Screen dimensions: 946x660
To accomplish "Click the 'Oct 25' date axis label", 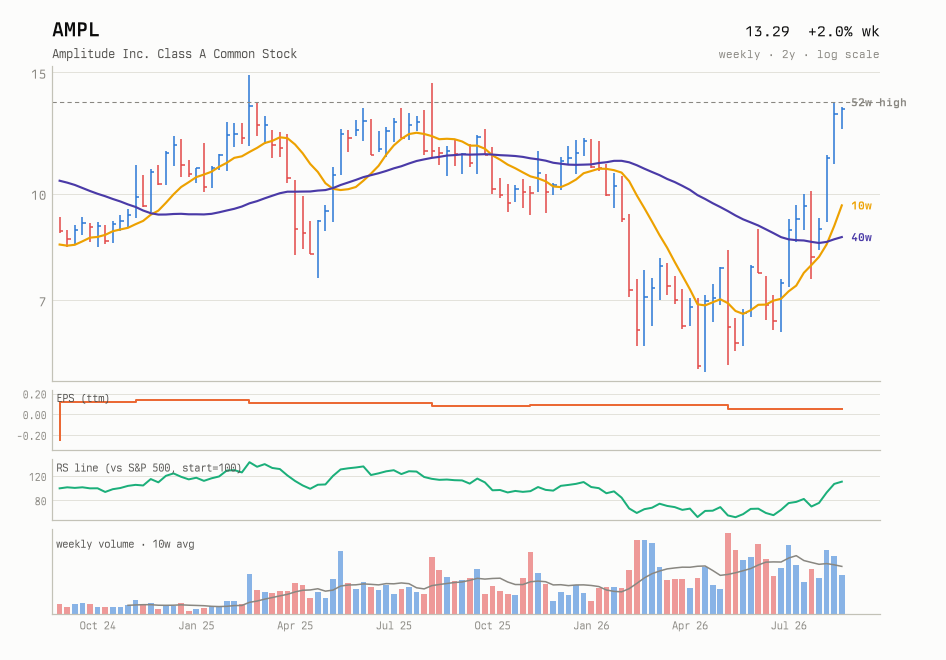I will pos(492,626).
